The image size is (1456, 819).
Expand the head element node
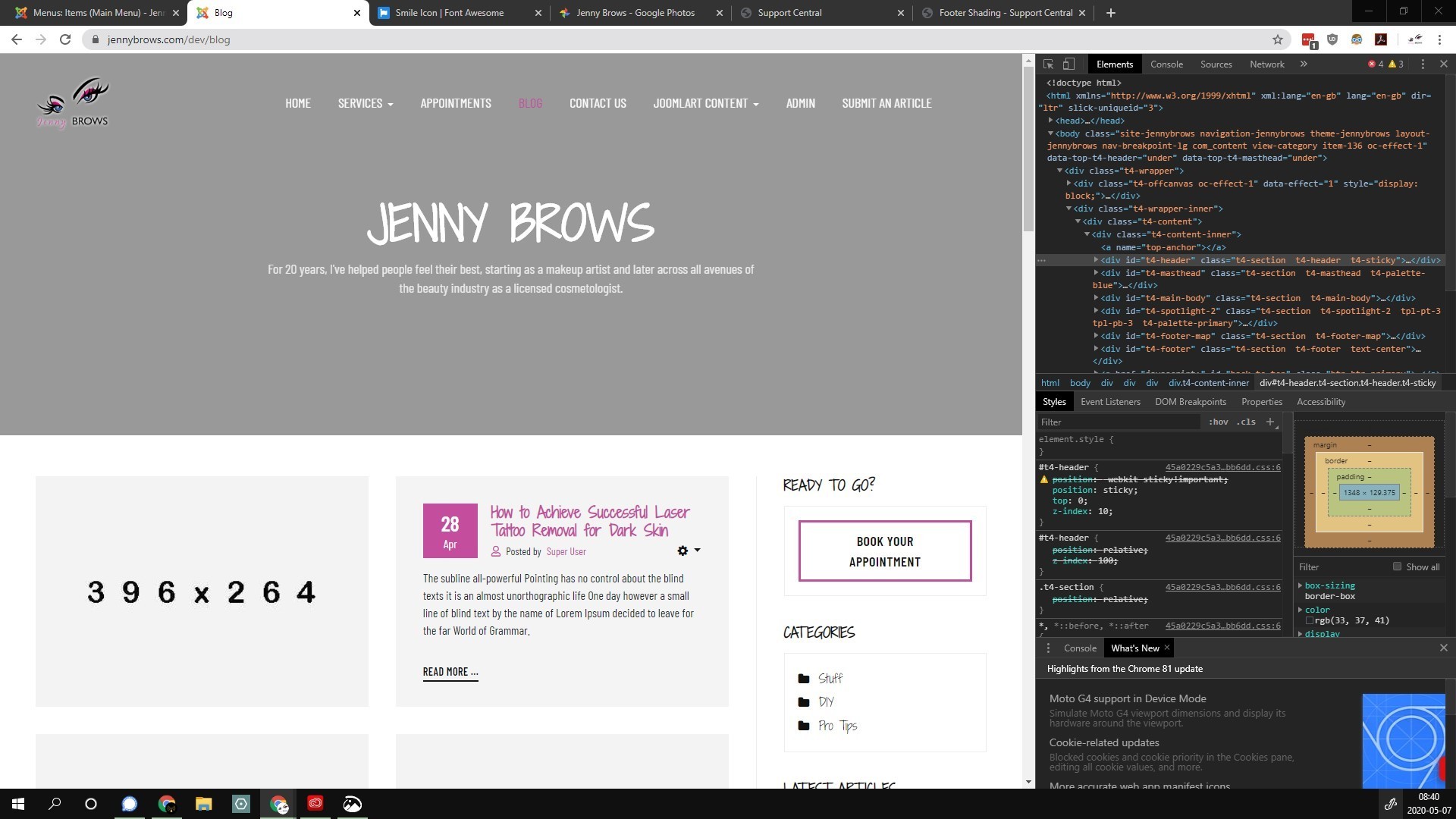click(x=1051, y=121)
